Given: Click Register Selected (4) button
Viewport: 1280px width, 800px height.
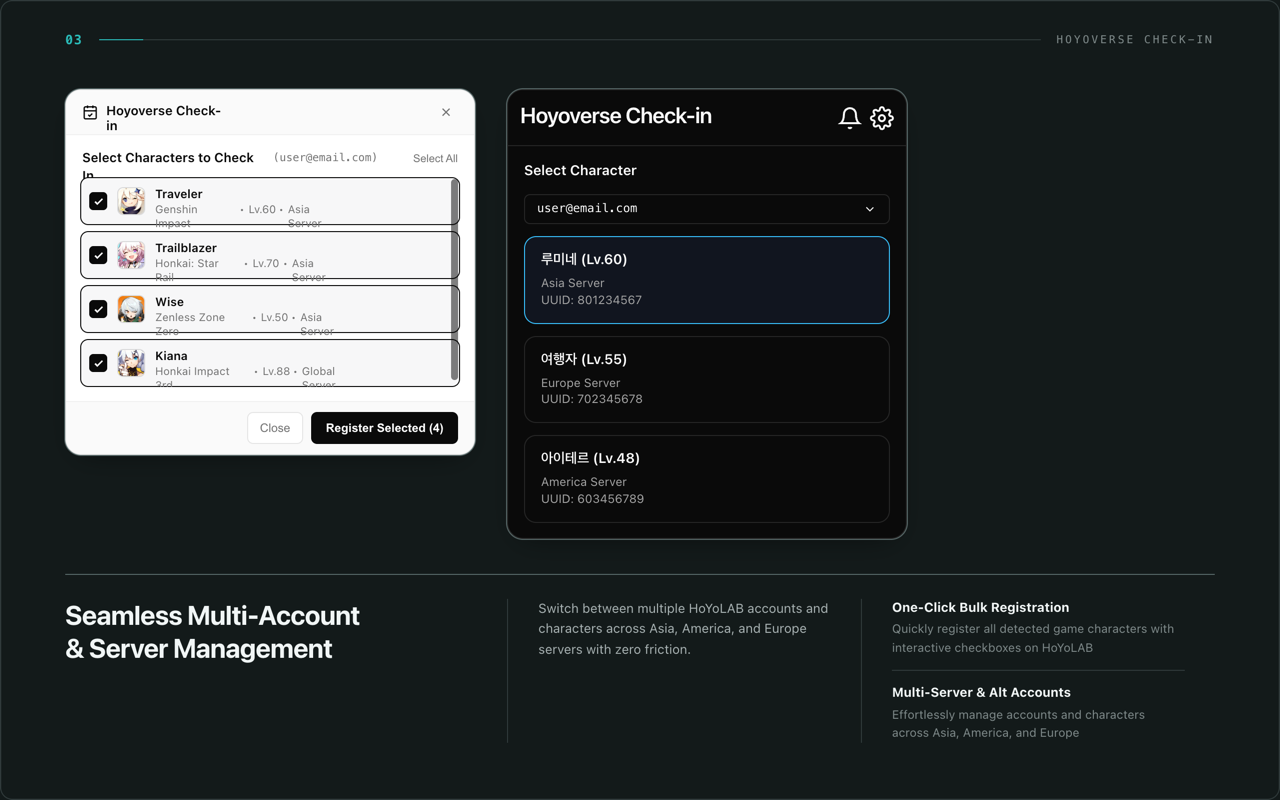Looking at the screenshot, I should tap(384, 428).
